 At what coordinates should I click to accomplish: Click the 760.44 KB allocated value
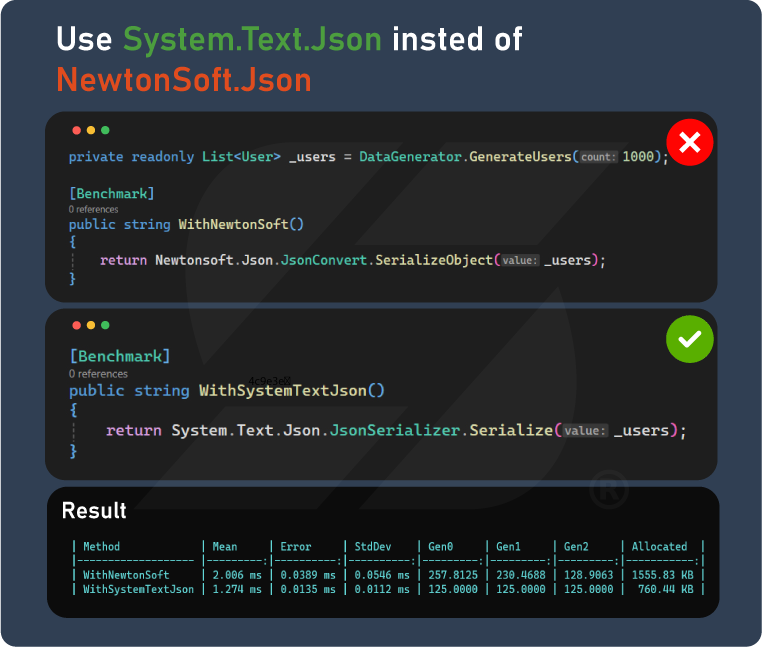666,590
